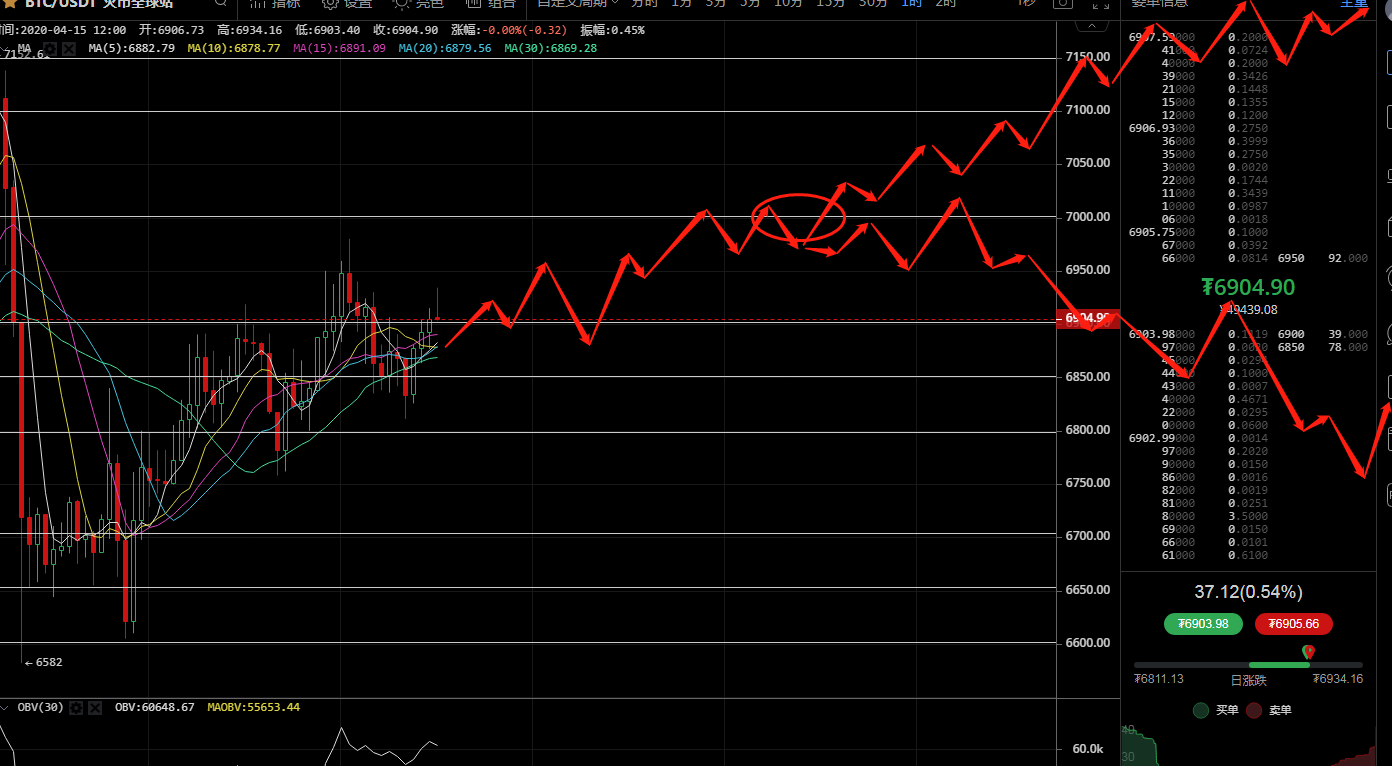Select the 1时 interval
This screenshot has width=1392, height=766.
coord(912,3)
